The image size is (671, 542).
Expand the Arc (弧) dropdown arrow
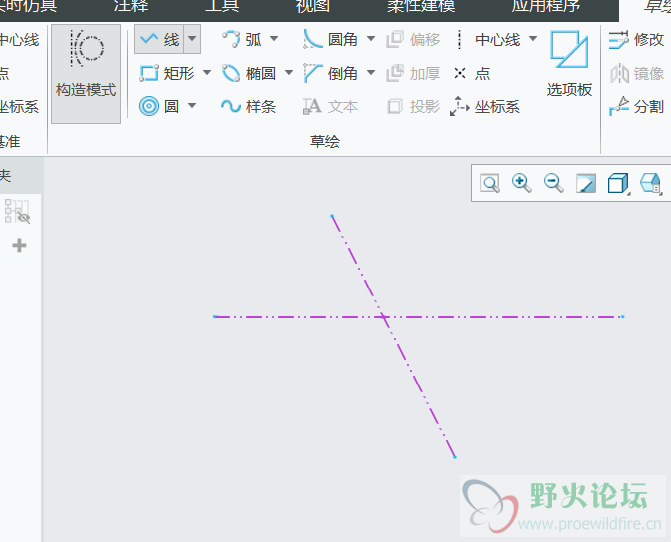coord(274,39)
